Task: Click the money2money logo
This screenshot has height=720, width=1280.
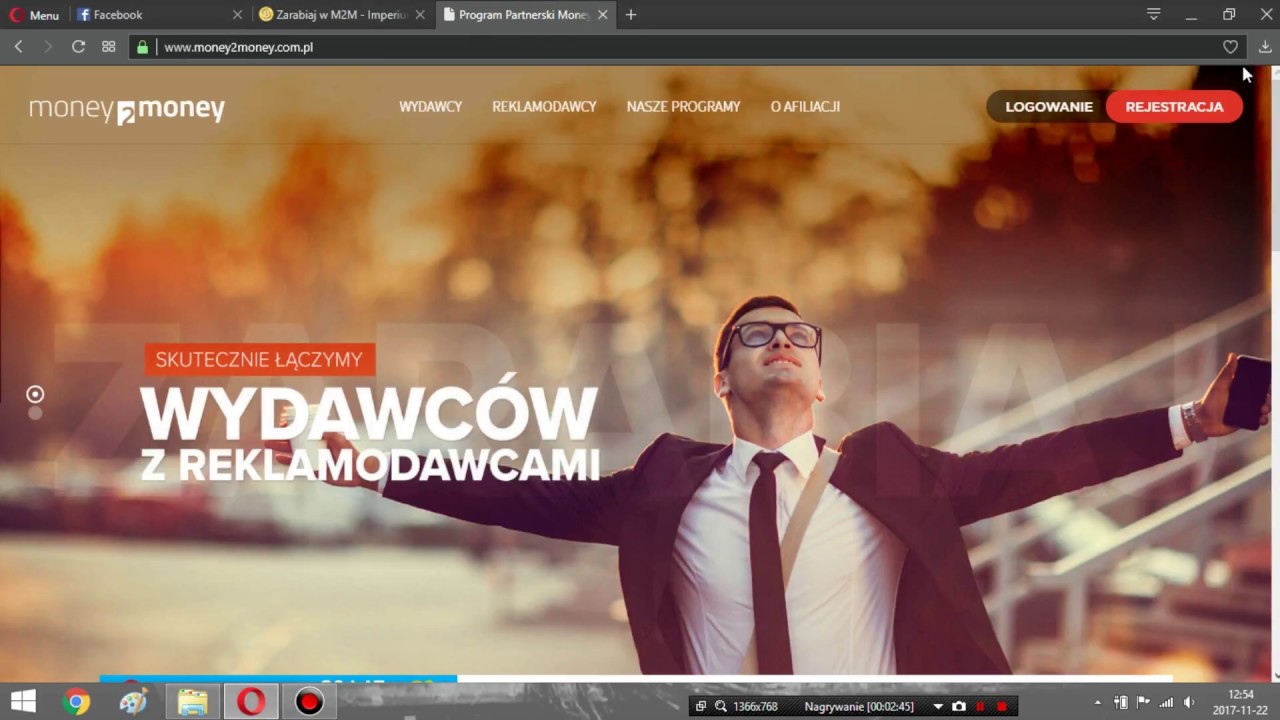Action: click(127, 109)
